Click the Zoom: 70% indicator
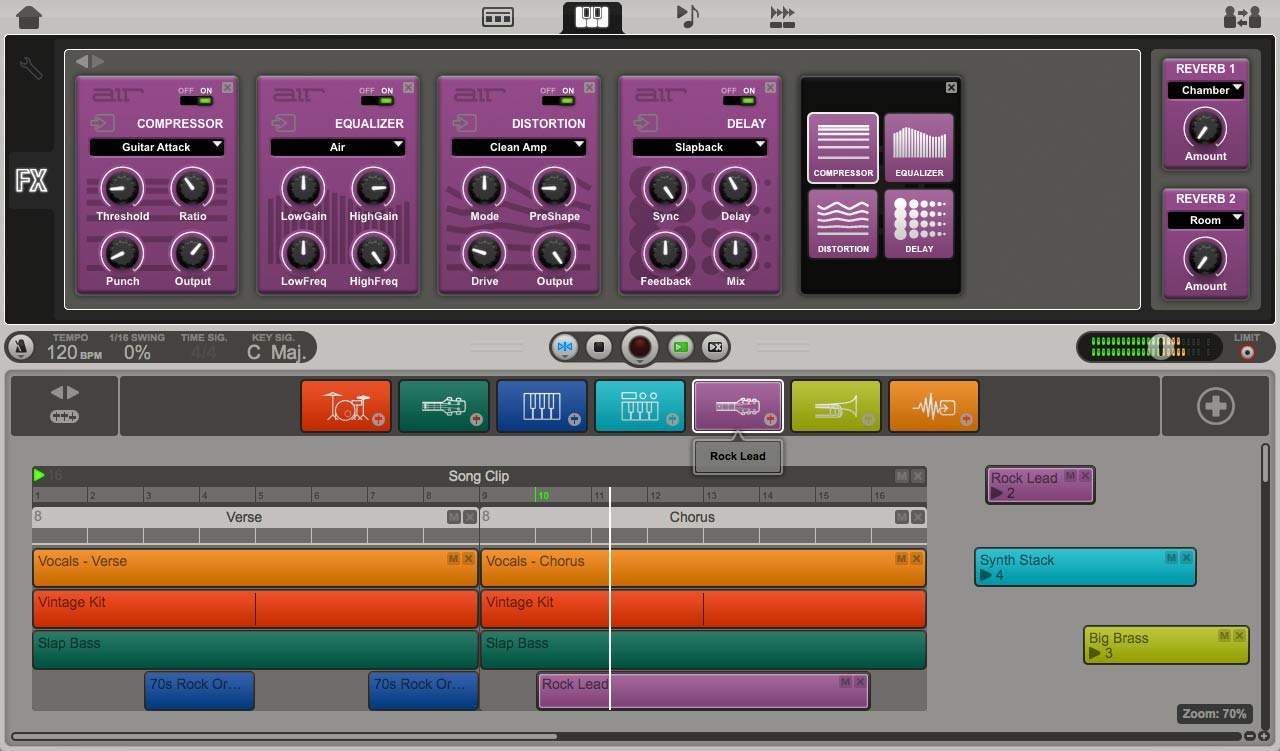This screenshot has width=1280, height=751. 1214,714
